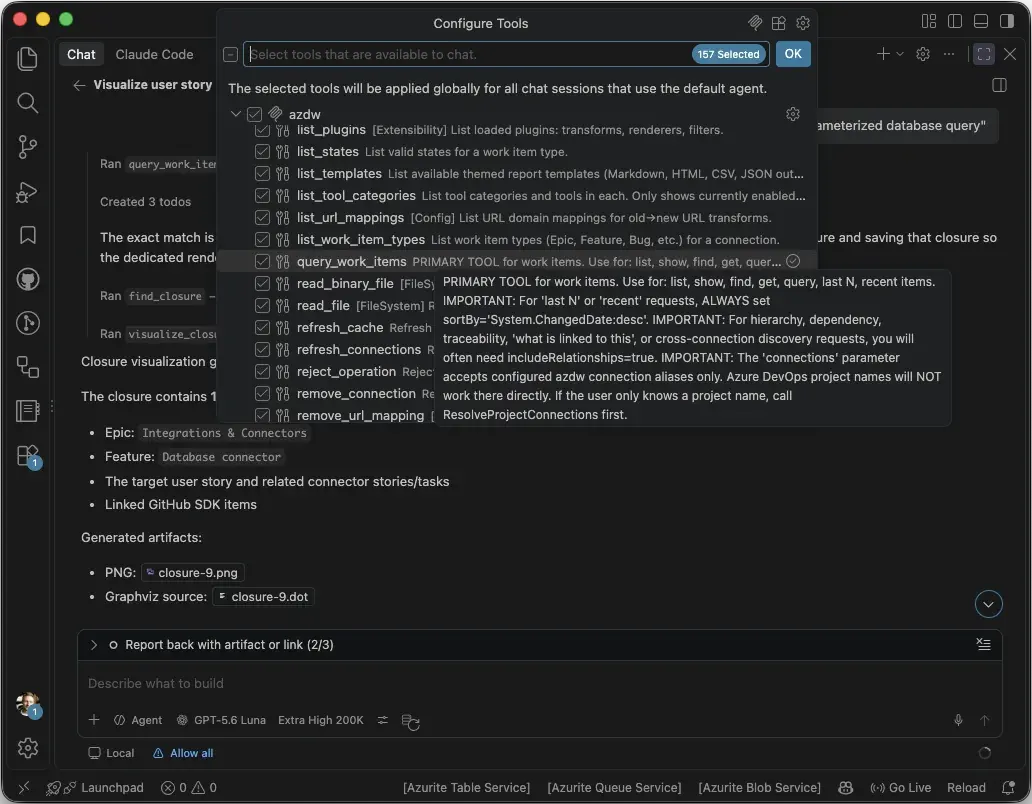Uncheck the refresh_cache tool

262,328
